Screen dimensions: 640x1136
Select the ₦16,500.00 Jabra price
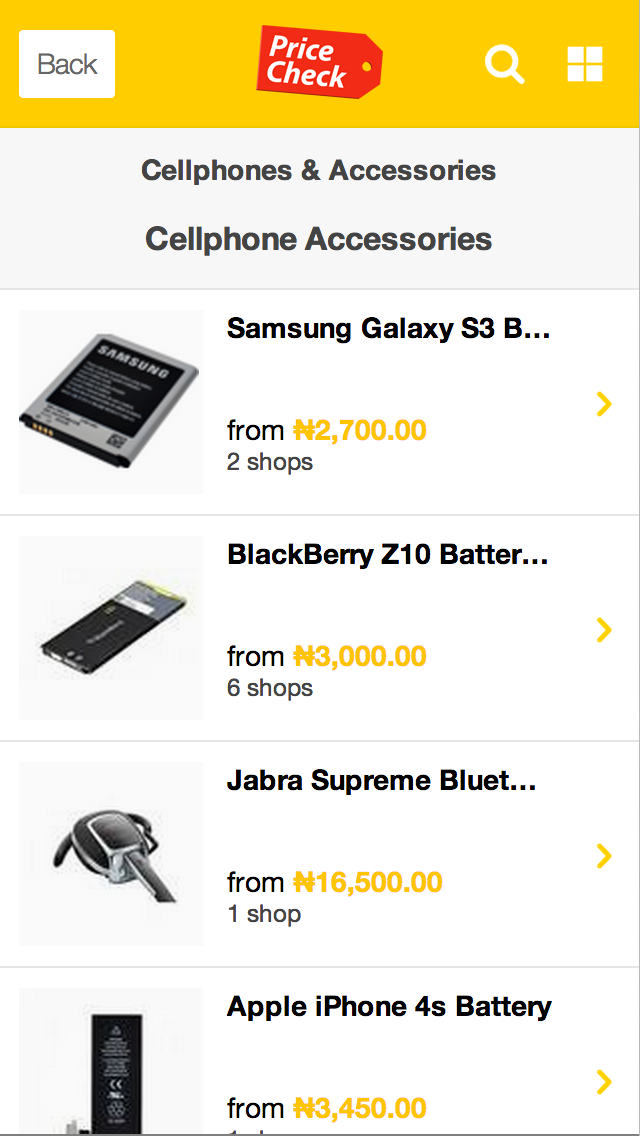coord(367,882)
